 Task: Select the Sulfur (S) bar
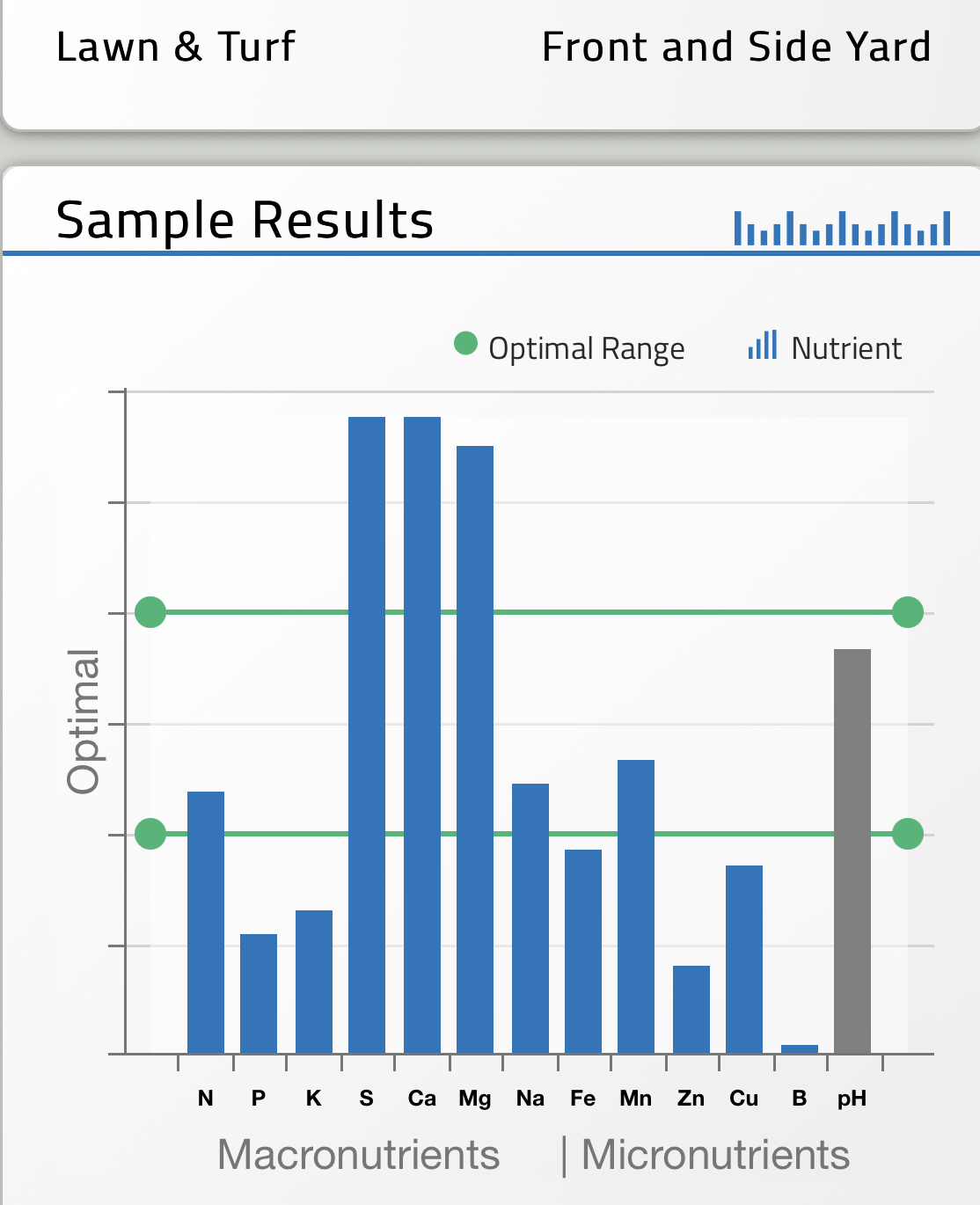click(367, 735)
